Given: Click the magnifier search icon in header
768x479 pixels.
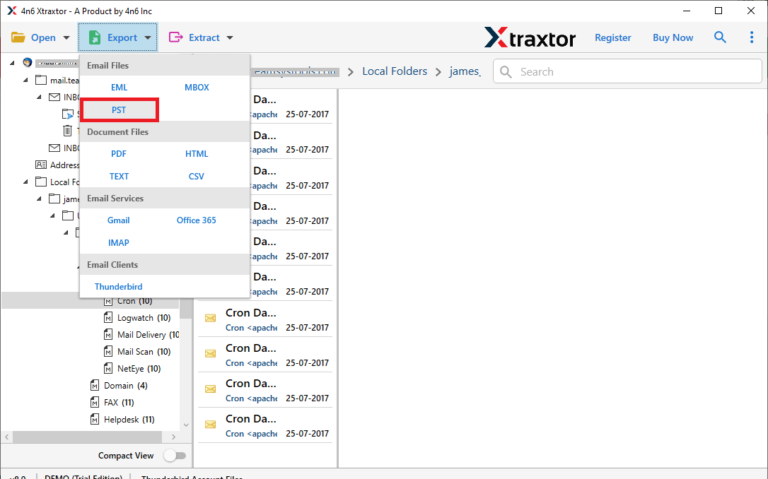Looking at the screenshot, I should [720, 37].
